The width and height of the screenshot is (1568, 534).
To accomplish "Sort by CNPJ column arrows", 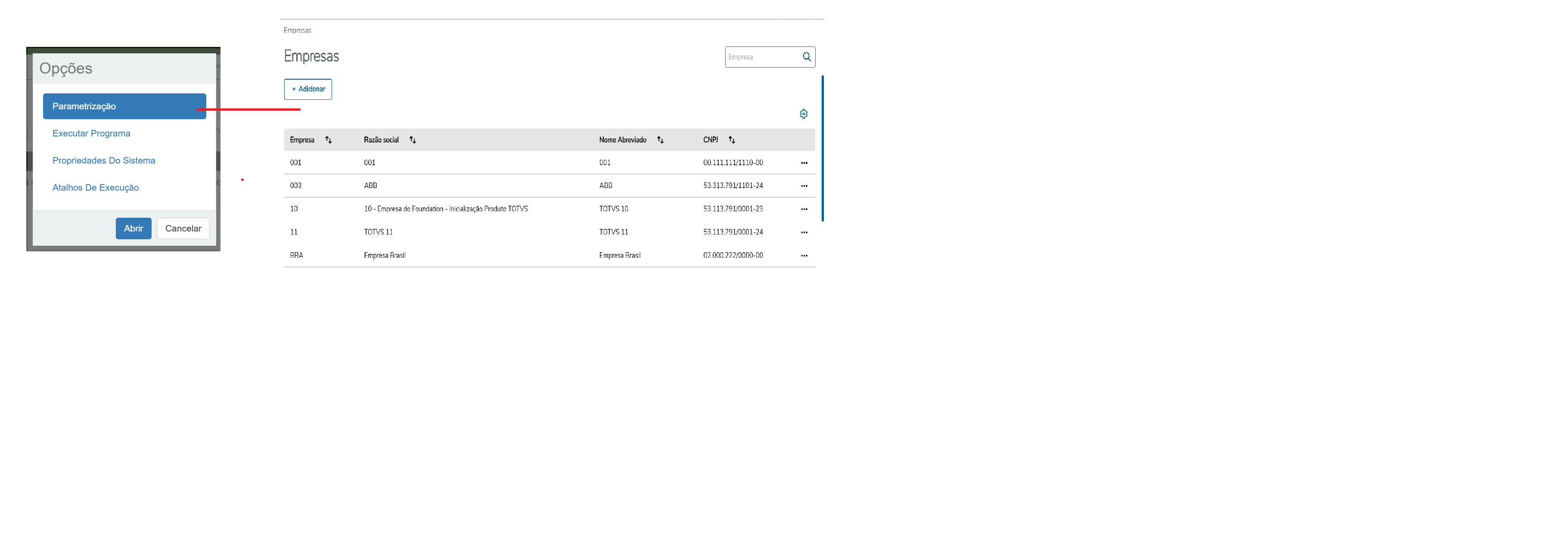I will [732, 140].
